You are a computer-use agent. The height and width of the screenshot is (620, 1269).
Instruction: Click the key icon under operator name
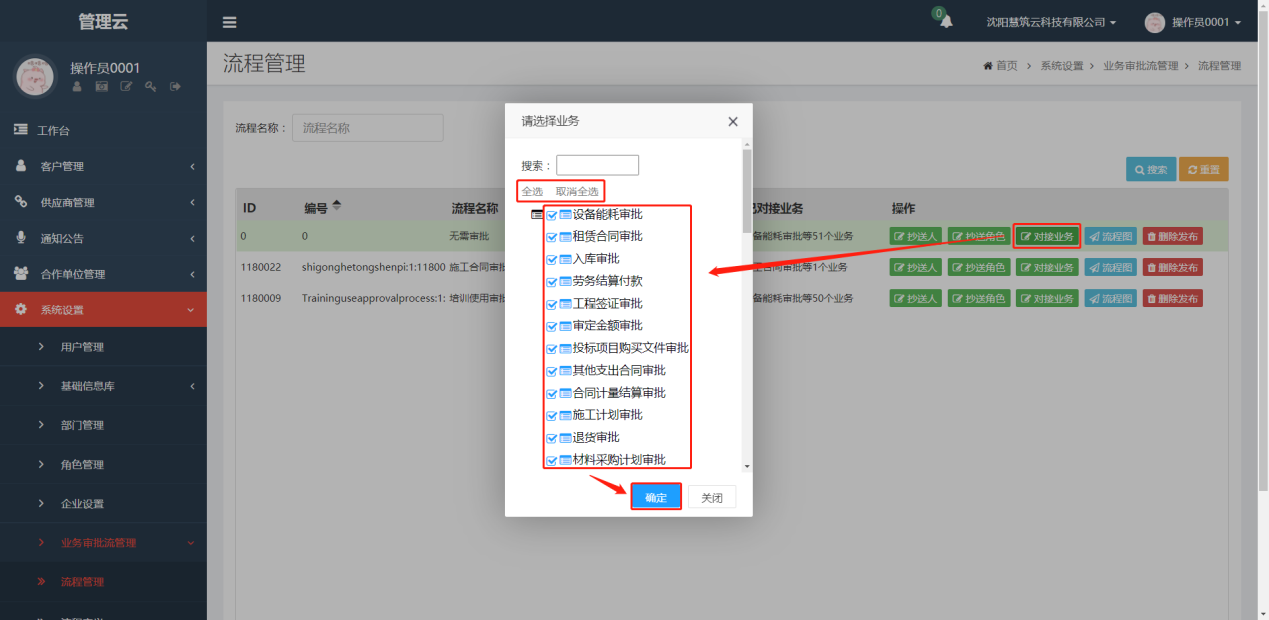coord(151,87)
